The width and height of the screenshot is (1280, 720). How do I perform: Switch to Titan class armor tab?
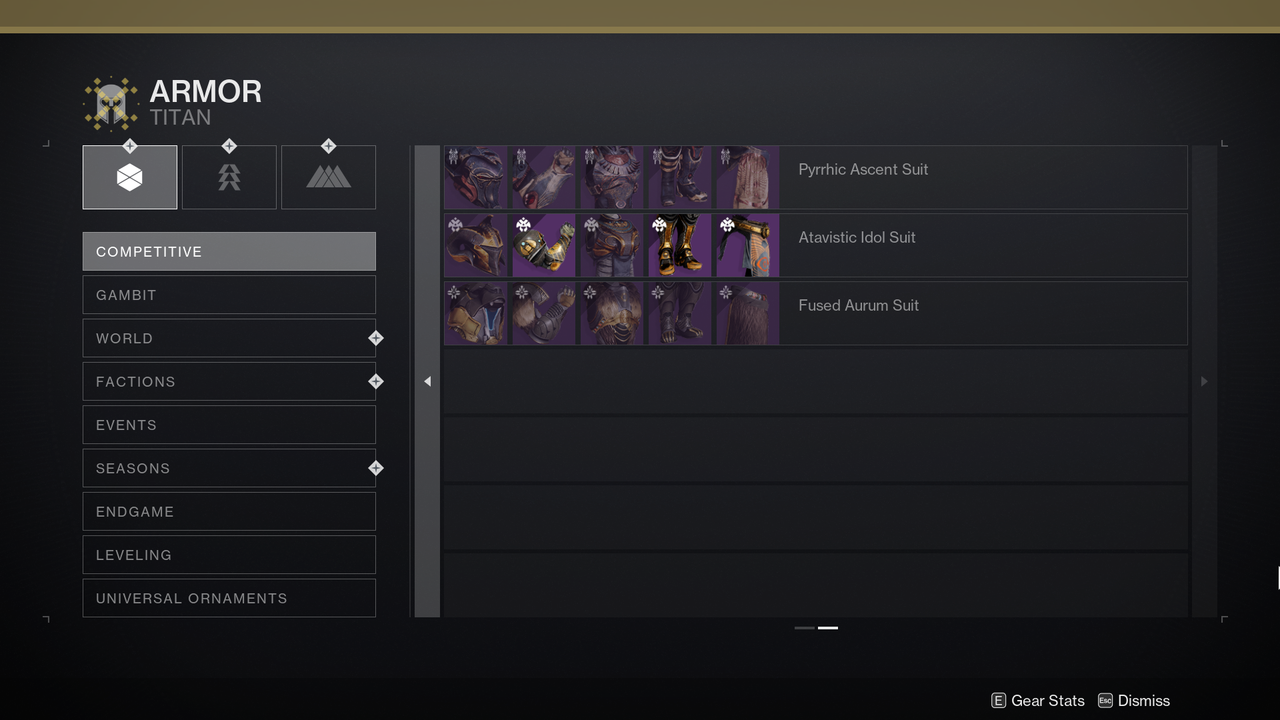pos(130,177)
